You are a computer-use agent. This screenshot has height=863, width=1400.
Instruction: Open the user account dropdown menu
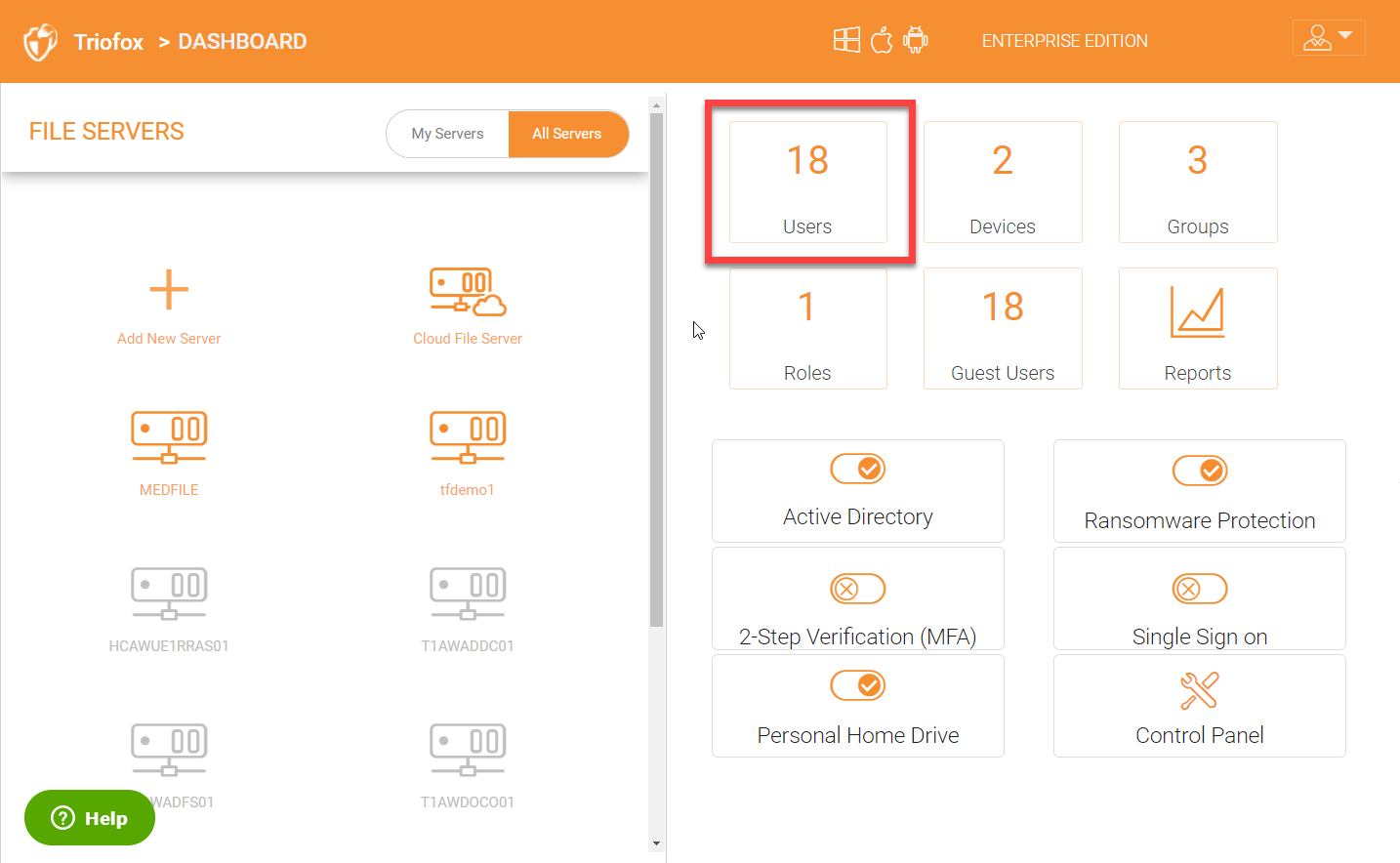(1329, 38)
